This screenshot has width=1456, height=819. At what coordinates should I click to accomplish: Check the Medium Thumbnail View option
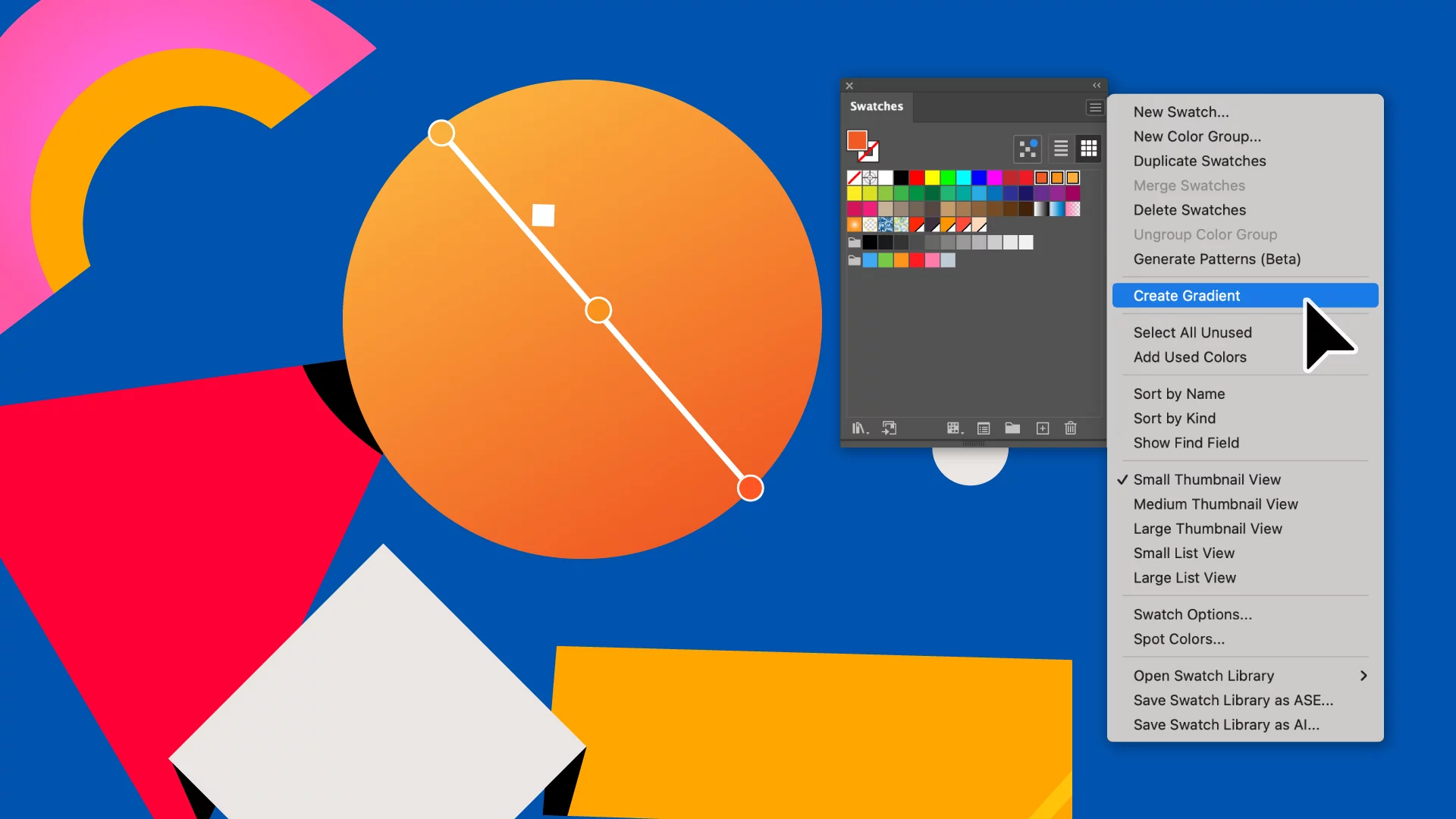pyautogui.click(x=1216, y=504)
